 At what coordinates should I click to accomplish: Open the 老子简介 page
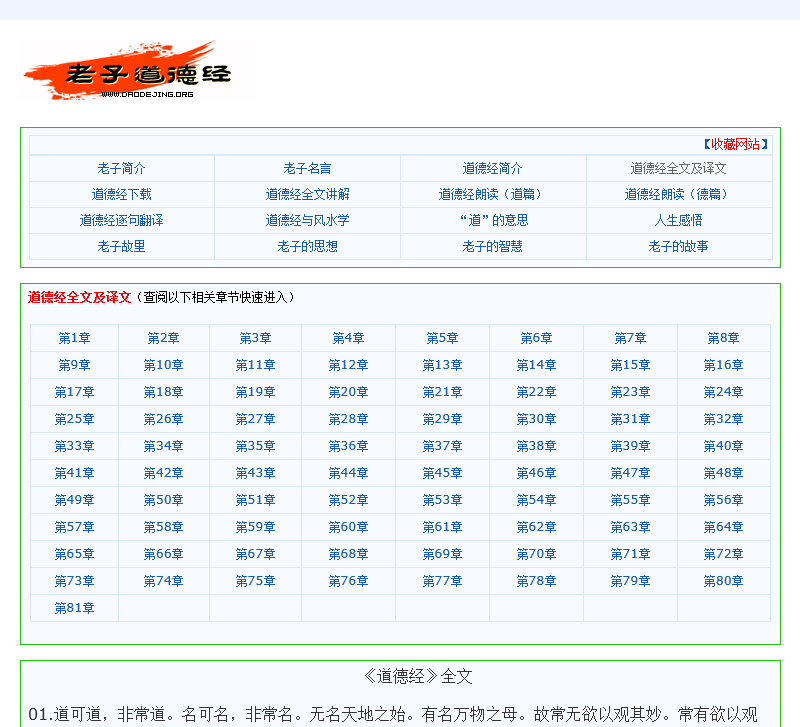click(121, 168)
